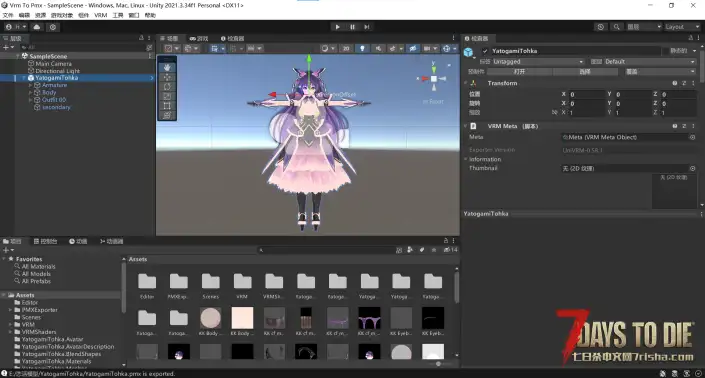Select the Move tool in scene toolbar

[x=167, y=77]
